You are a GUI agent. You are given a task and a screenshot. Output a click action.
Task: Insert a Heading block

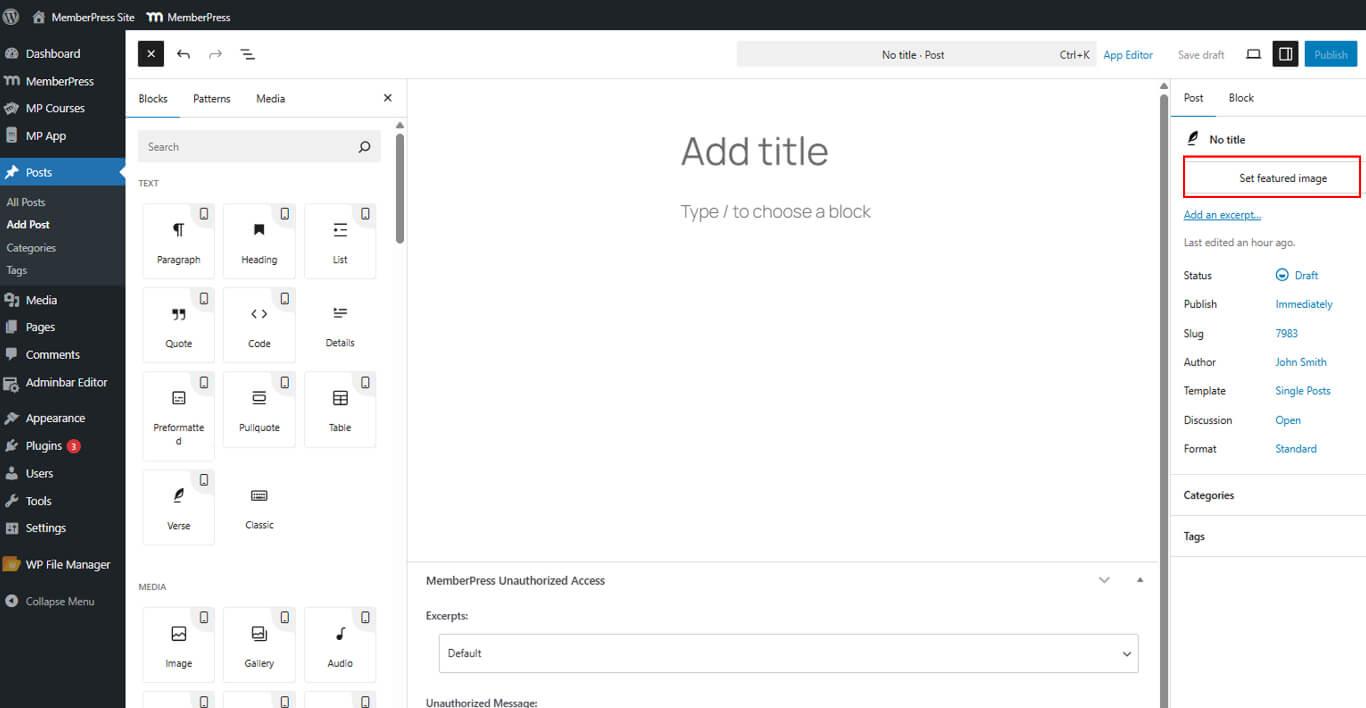click(259, 241)
